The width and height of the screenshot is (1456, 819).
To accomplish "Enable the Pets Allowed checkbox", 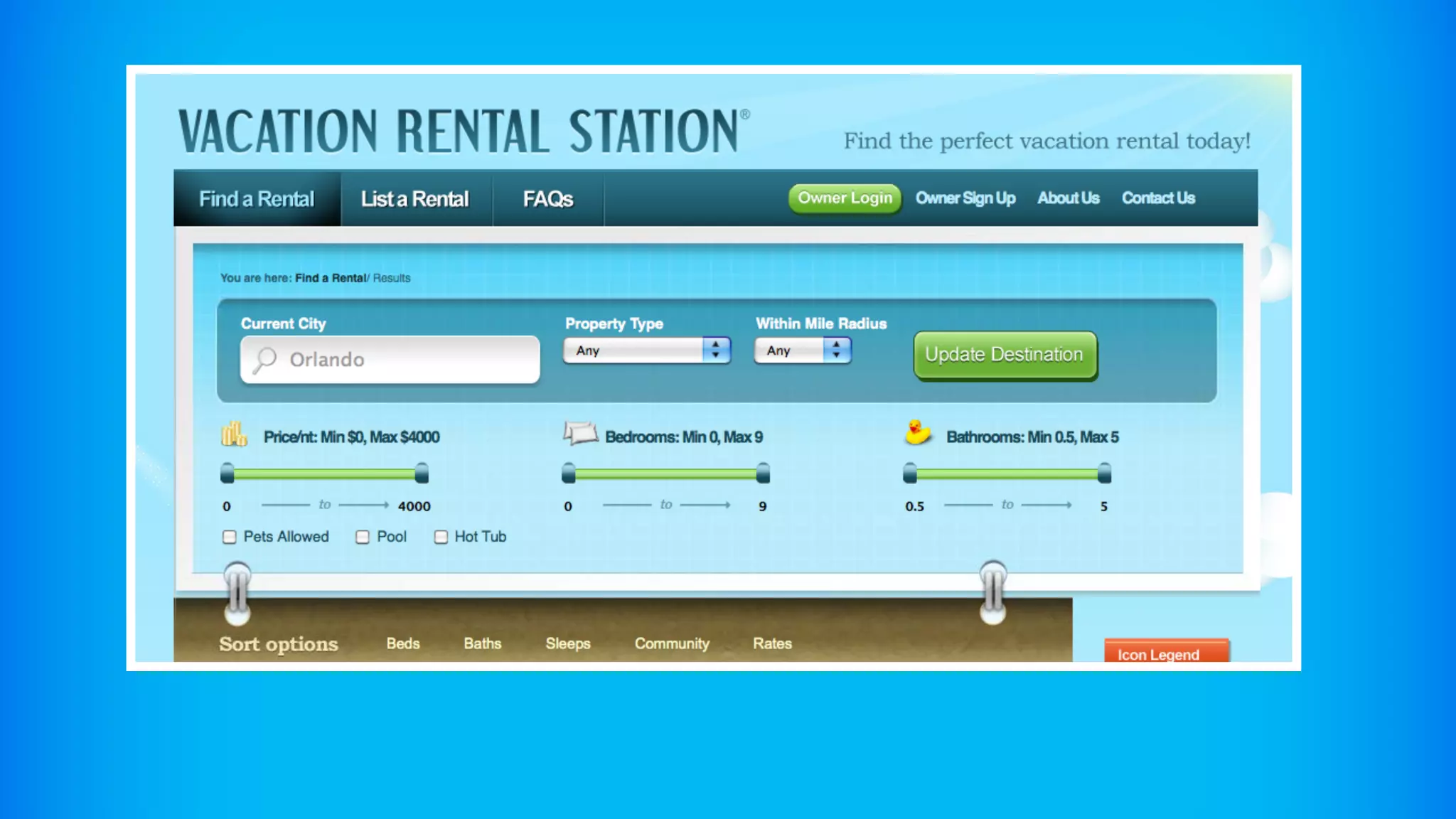I will (x=229, y=537).
